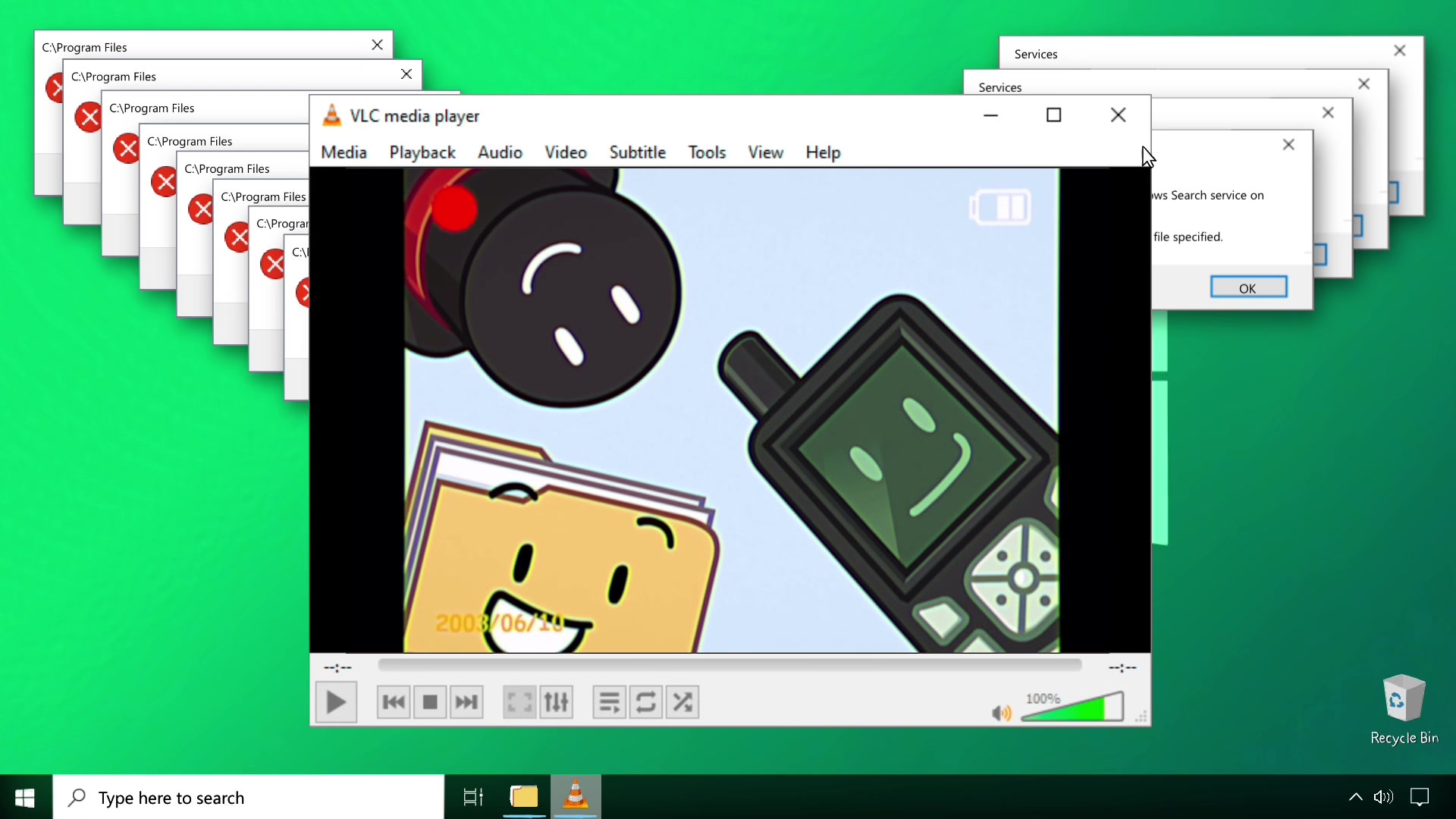The height and width of the screenshot is (819, 1456).
Task: Click the VLC remaining time label
Action: tap(1122, 668)
